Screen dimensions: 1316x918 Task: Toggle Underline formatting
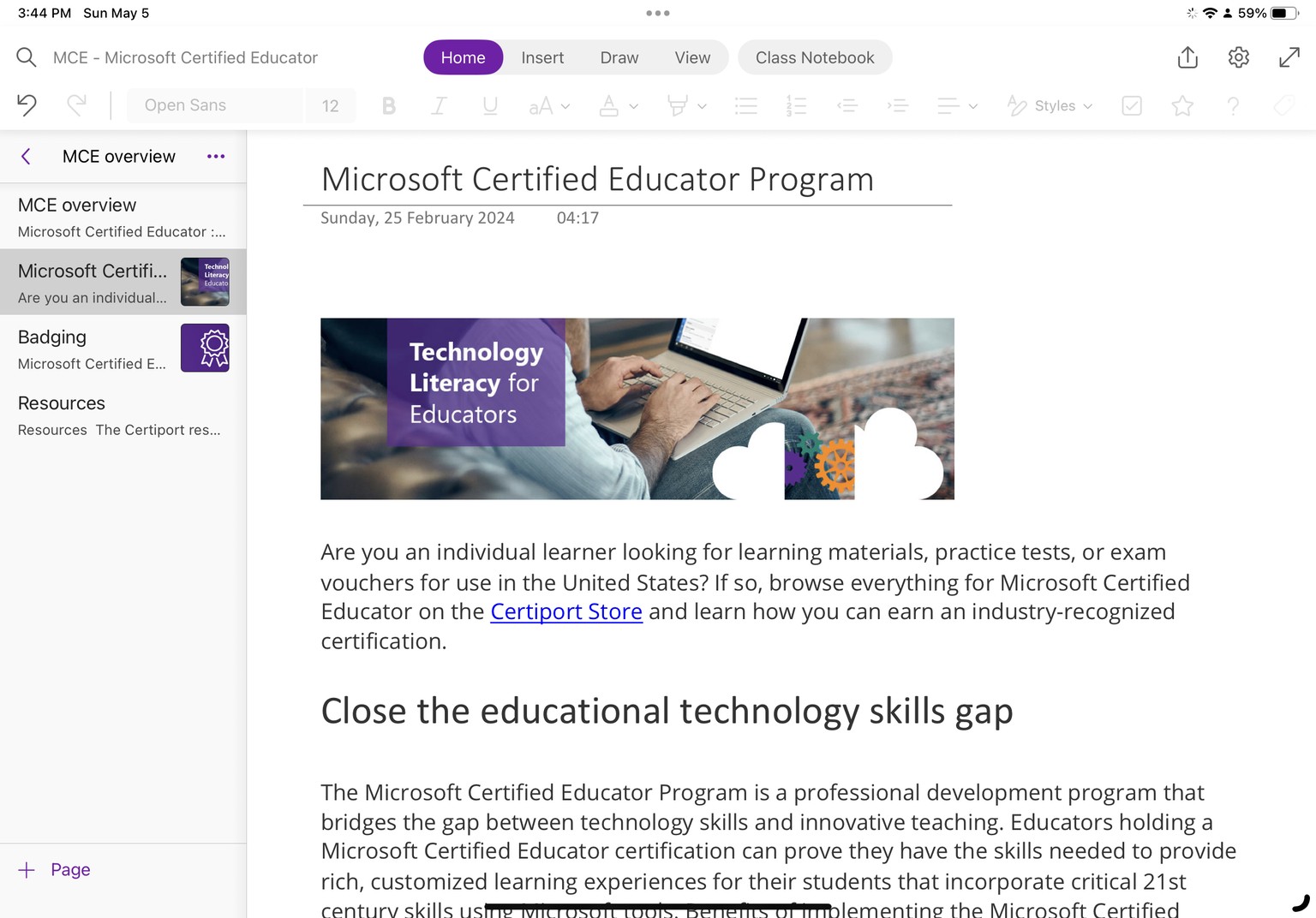(490, 105)
